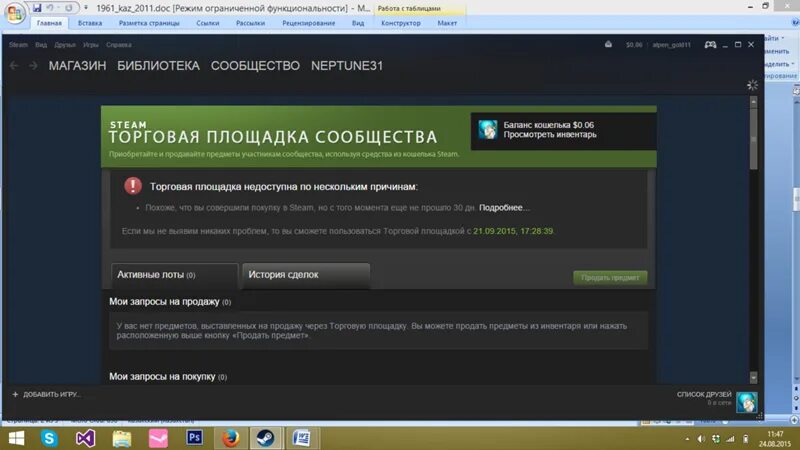Open Visual Studio from the taskbar
The image size is (800, 450).
tap(85, 438)
